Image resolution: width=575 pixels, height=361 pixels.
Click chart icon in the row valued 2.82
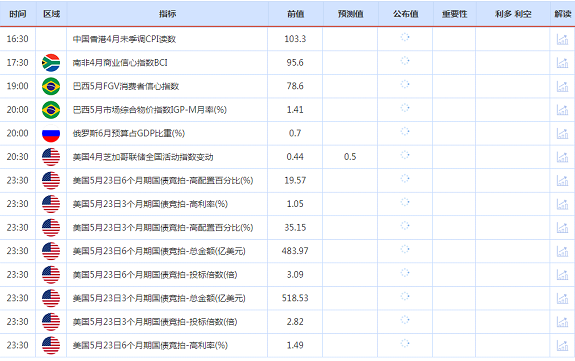click(x=562, y=322)
